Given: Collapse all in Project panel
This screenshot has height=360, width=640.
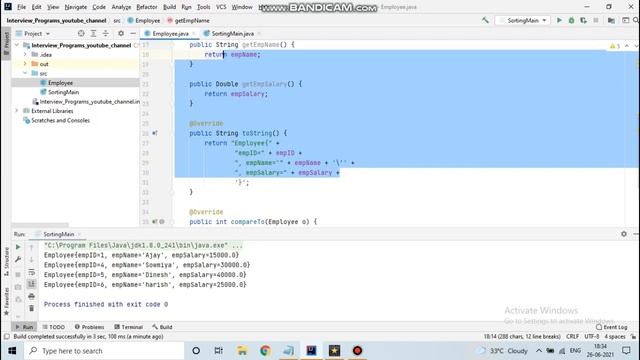Looking at the screenshot, I should tap(105, 33).
